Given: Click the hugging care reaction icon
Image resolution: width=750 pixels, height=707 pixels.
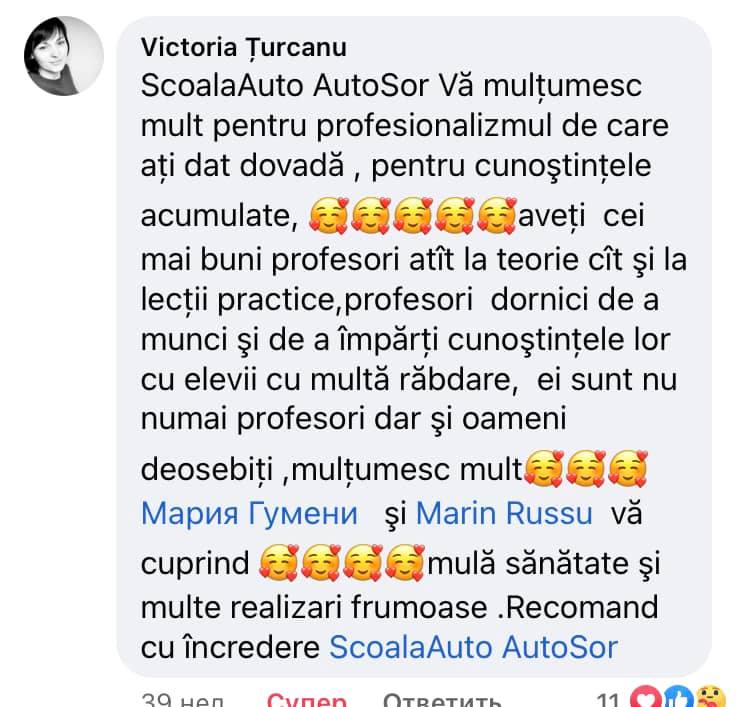Looking at the screenshot, I should click(710, 697).
